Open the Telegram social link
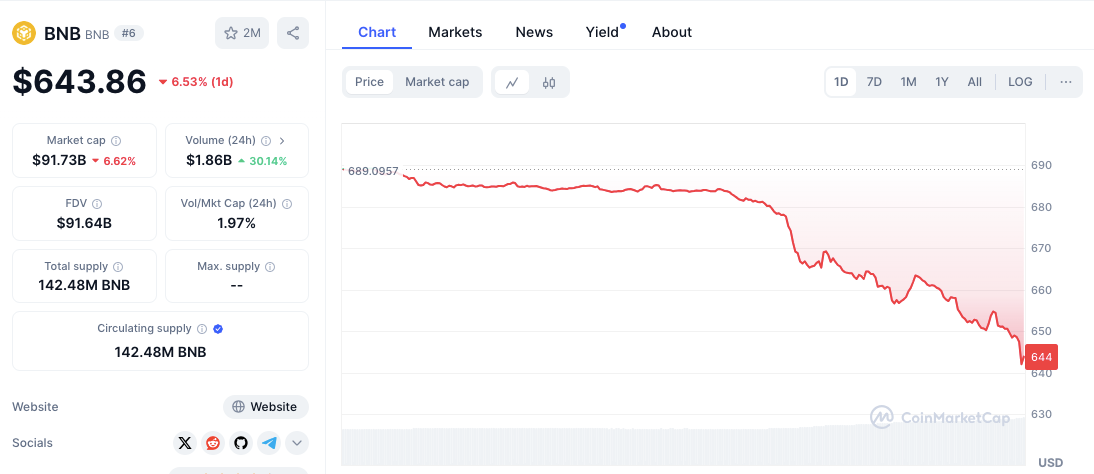 (269, 442)
